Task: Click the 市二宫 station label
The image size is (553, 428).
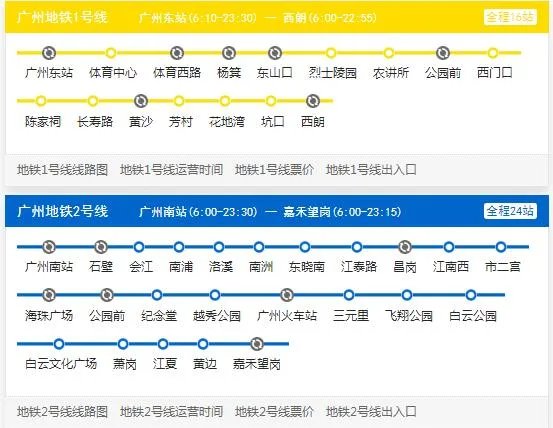Action: 503,267
